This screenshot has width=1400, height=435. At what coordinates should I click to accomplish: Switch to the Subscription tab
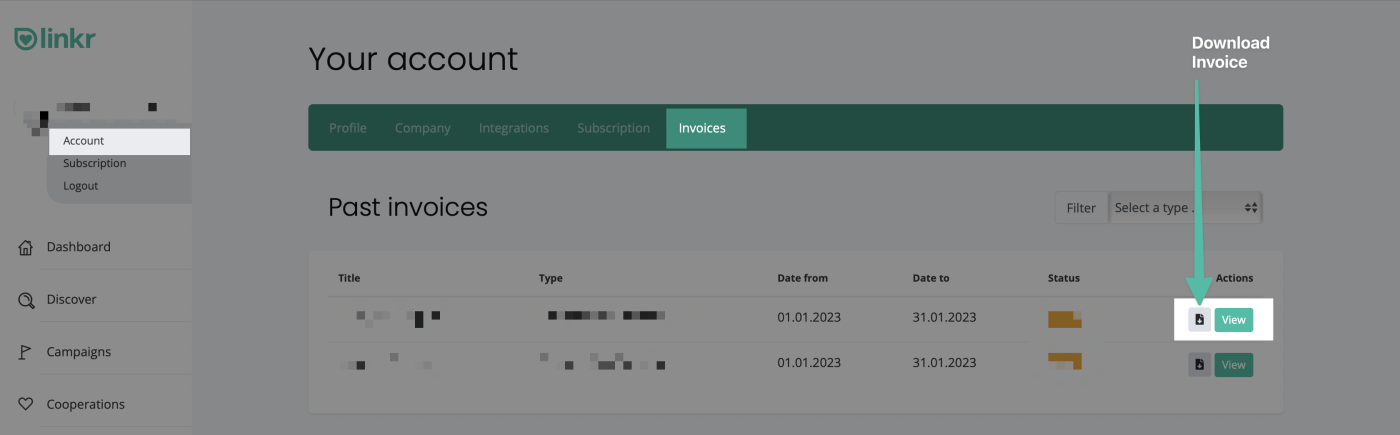pos(614,128)
